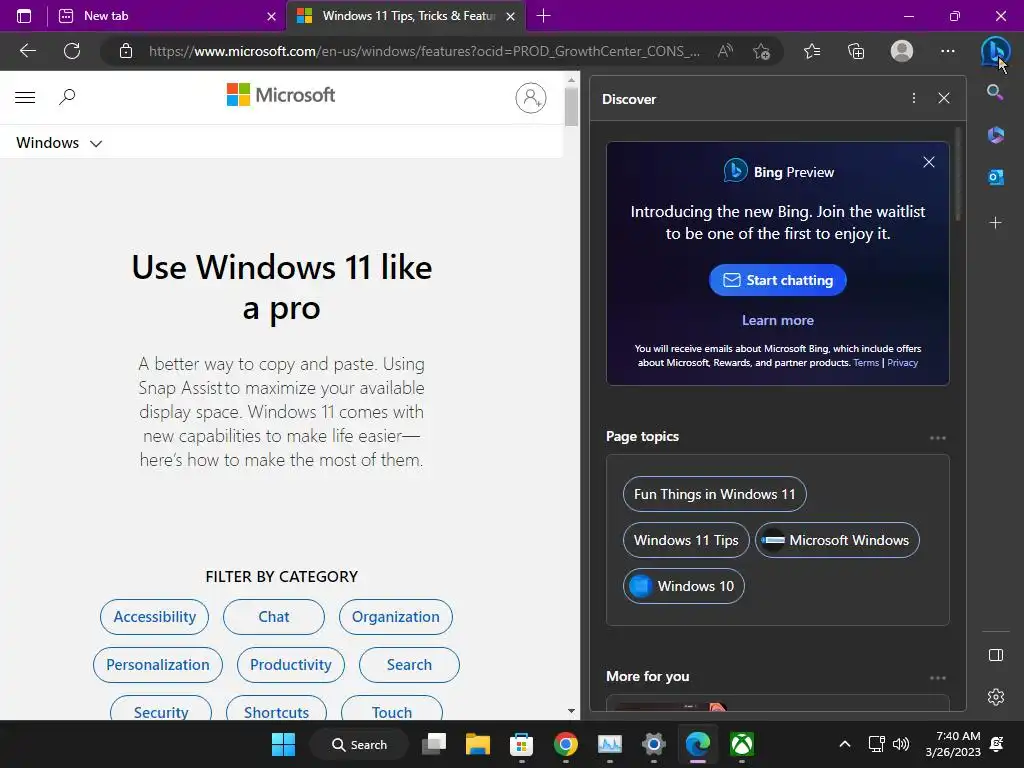1024x768 pixels.
Task: Open Discover pane more options menu
Action: pos(914,98)
